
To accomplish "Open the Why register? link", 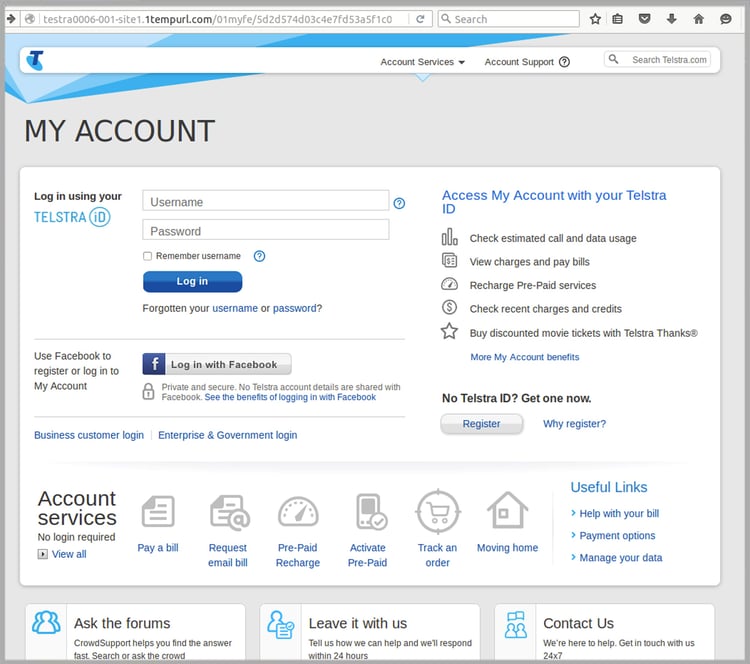I will pyautogui.click(x=574, y=424).
